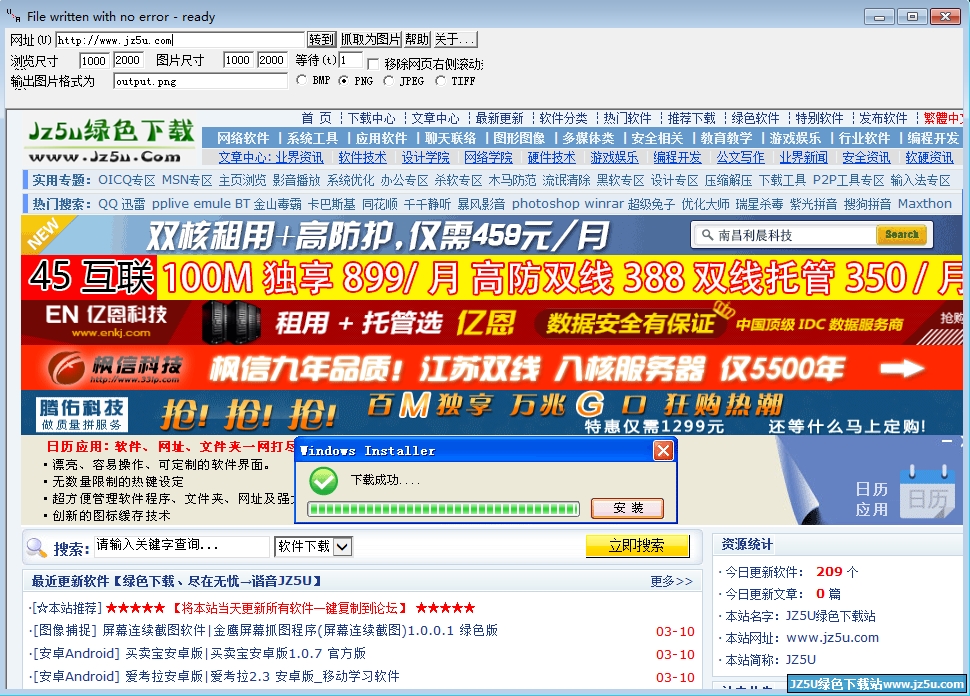Select the TIFF output format

[x=440, y=80]
